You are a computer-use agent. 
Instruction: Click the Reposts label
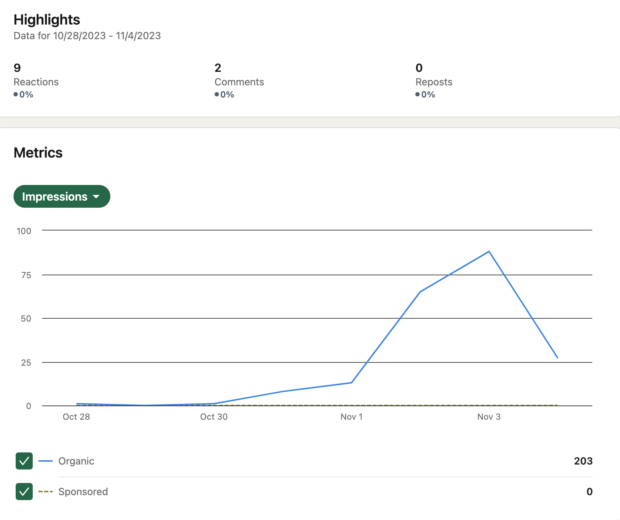coord(434,82)
